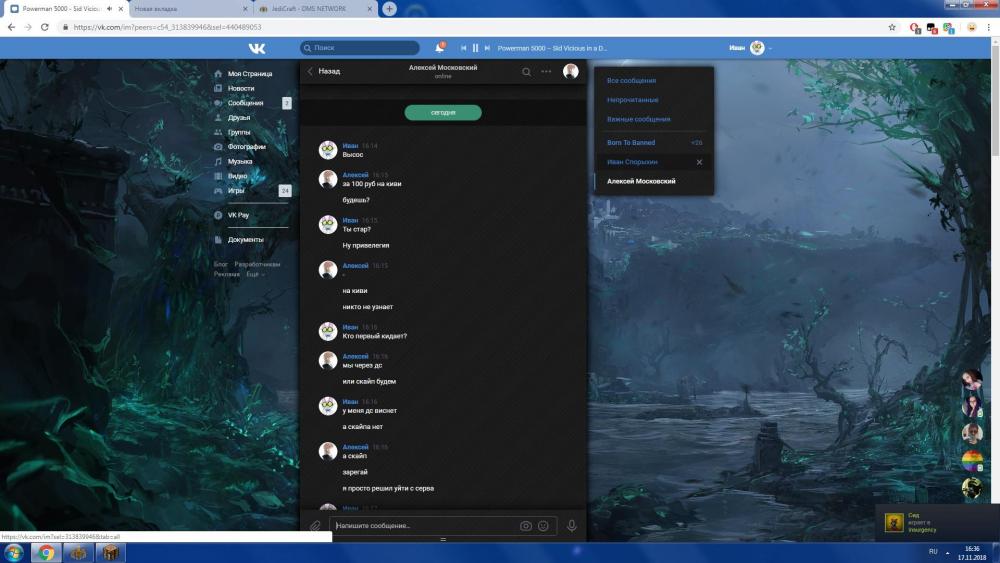Open the emoji smiley picker
Viewport: 1000px width, 563px height.
point(543,526)
